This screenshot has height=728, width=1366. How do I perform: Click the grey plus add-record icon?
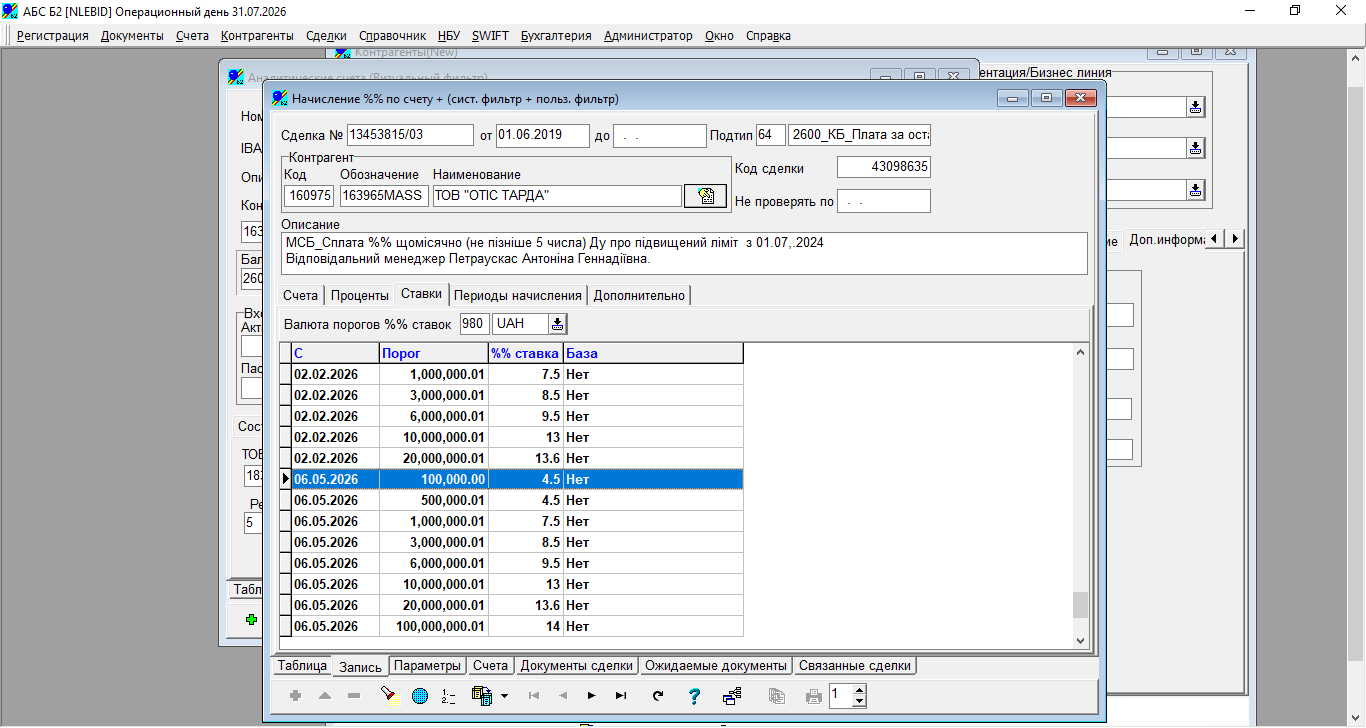point(295,695)
